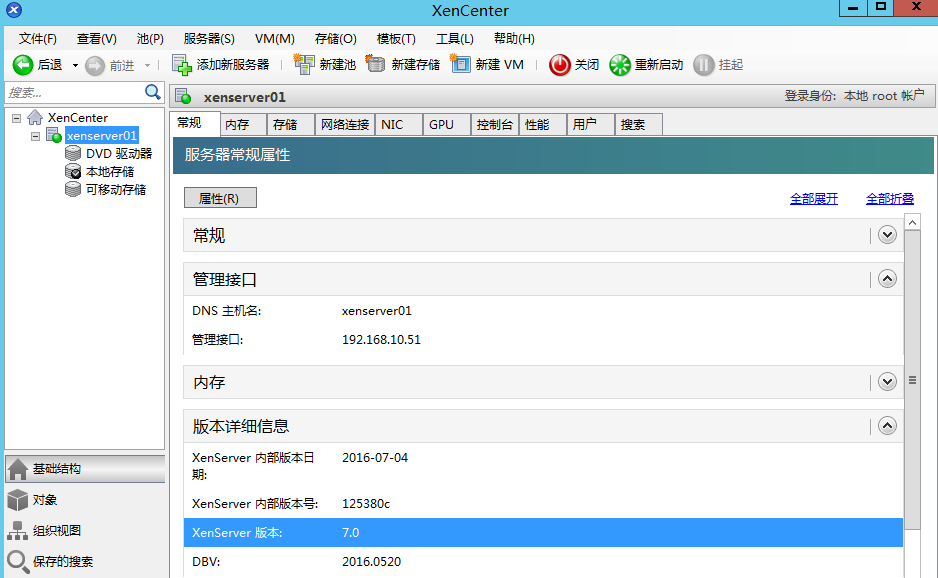Collapse the 版本详细信息 section chevron

pyautogui.click(x=887, y=425)
